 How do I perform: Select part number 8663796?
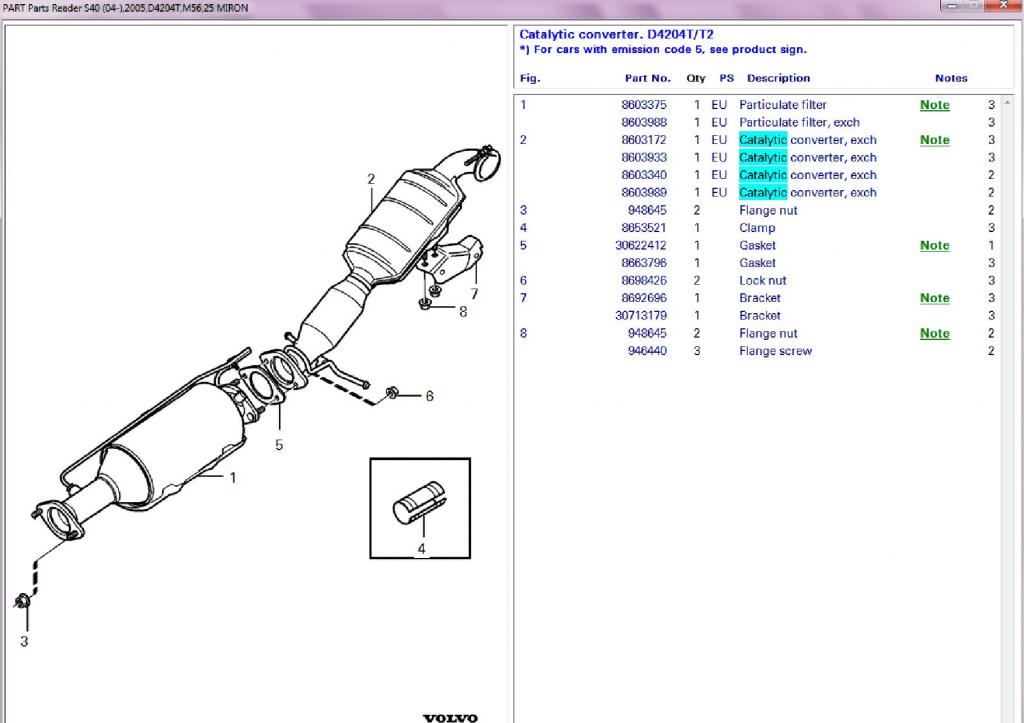pos(644,263)
